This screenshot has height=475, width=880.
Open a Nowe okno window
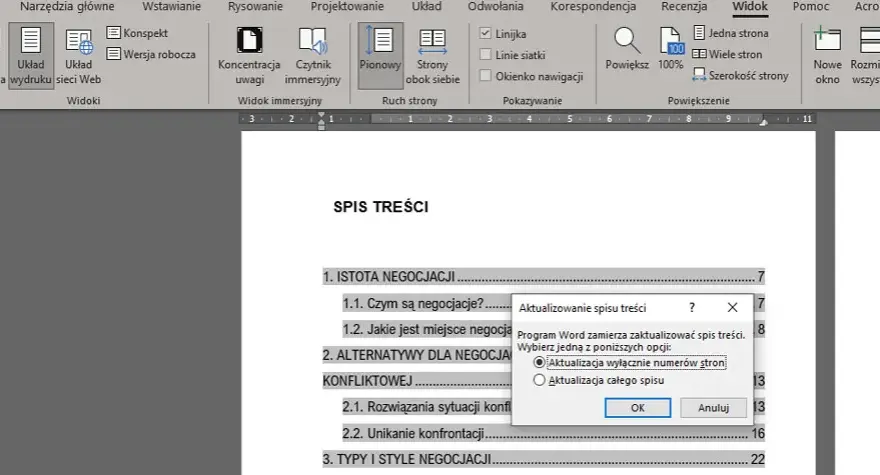tap(827, 56)
